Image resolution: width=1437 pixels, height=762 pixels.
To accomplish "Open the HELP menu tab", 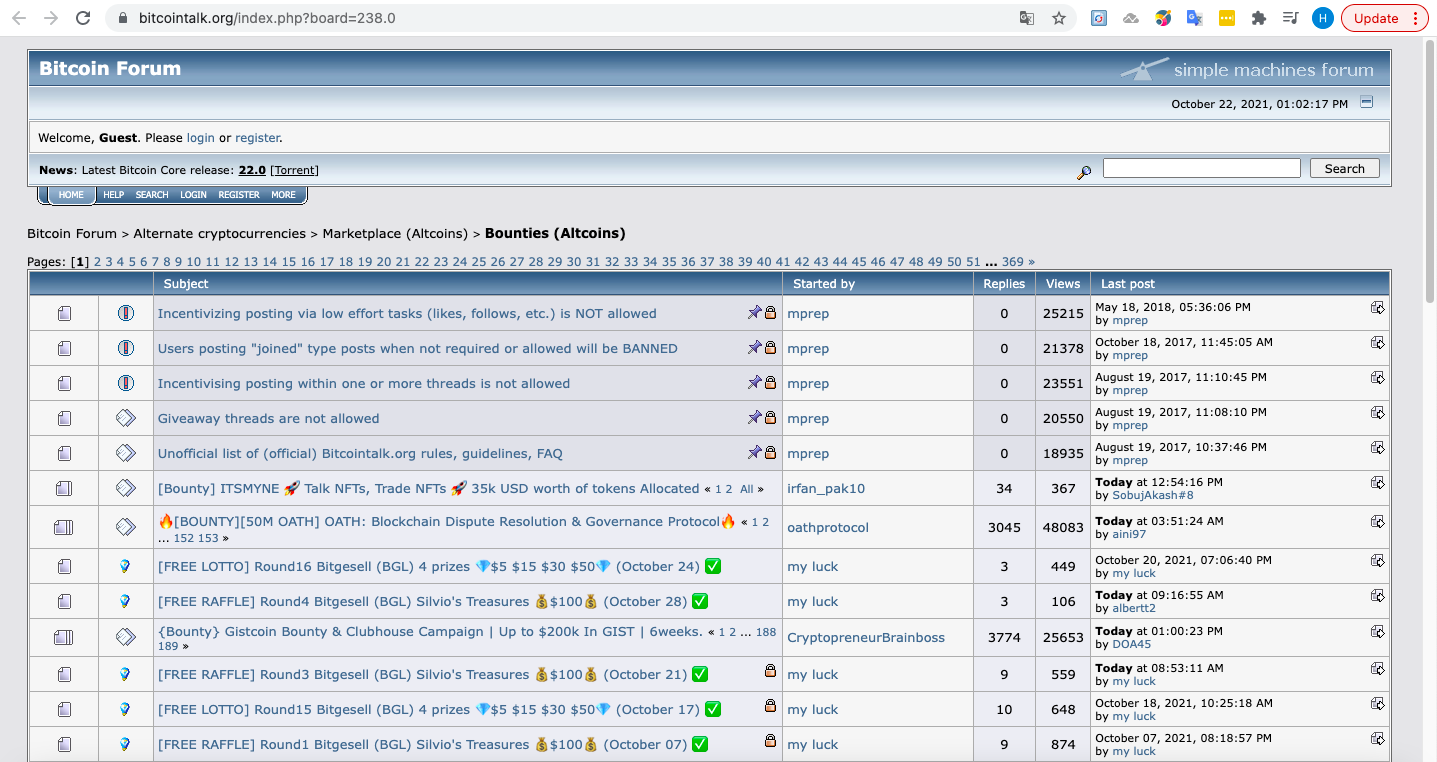I will (x=113, y=195).
